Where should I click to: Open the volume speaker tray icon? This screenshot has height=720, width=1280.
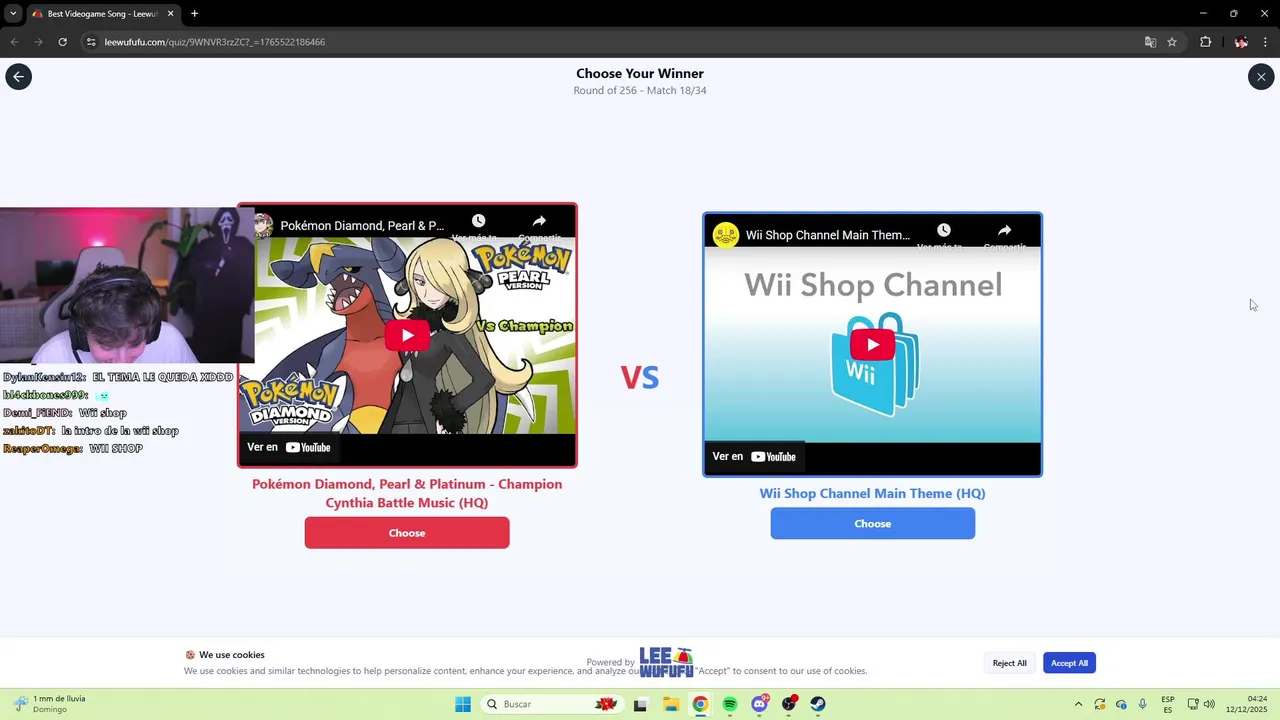tap(1209, 704)
